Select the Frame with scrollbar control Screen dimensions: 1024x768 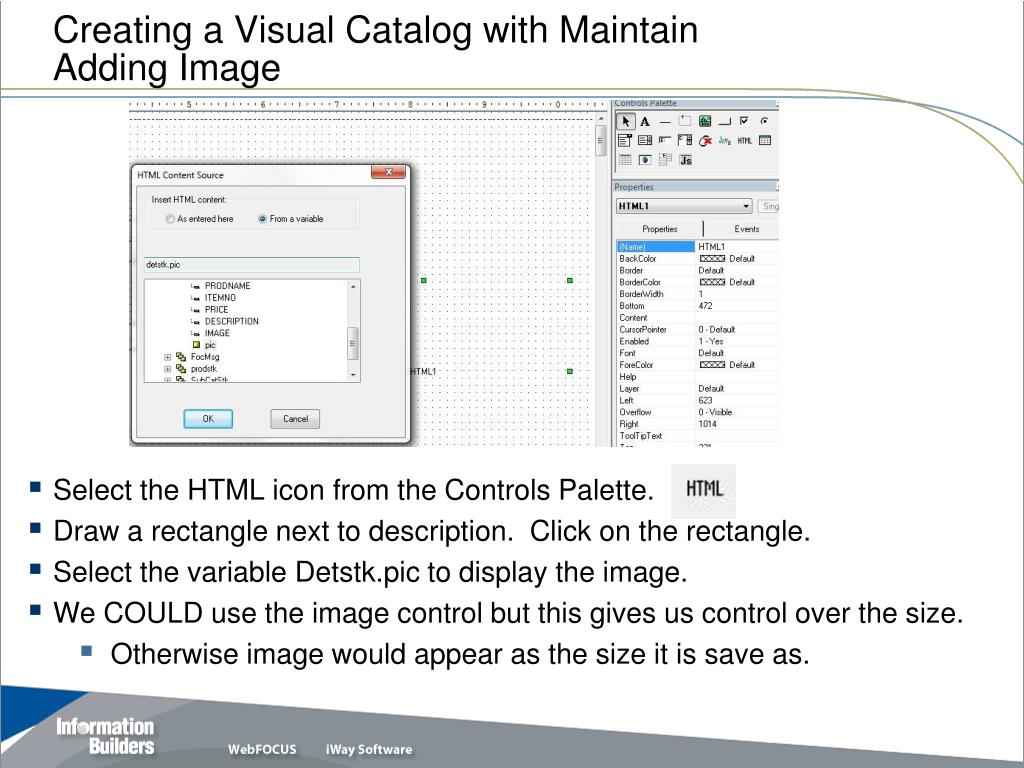pyautogui.click(x=684, y=140)
